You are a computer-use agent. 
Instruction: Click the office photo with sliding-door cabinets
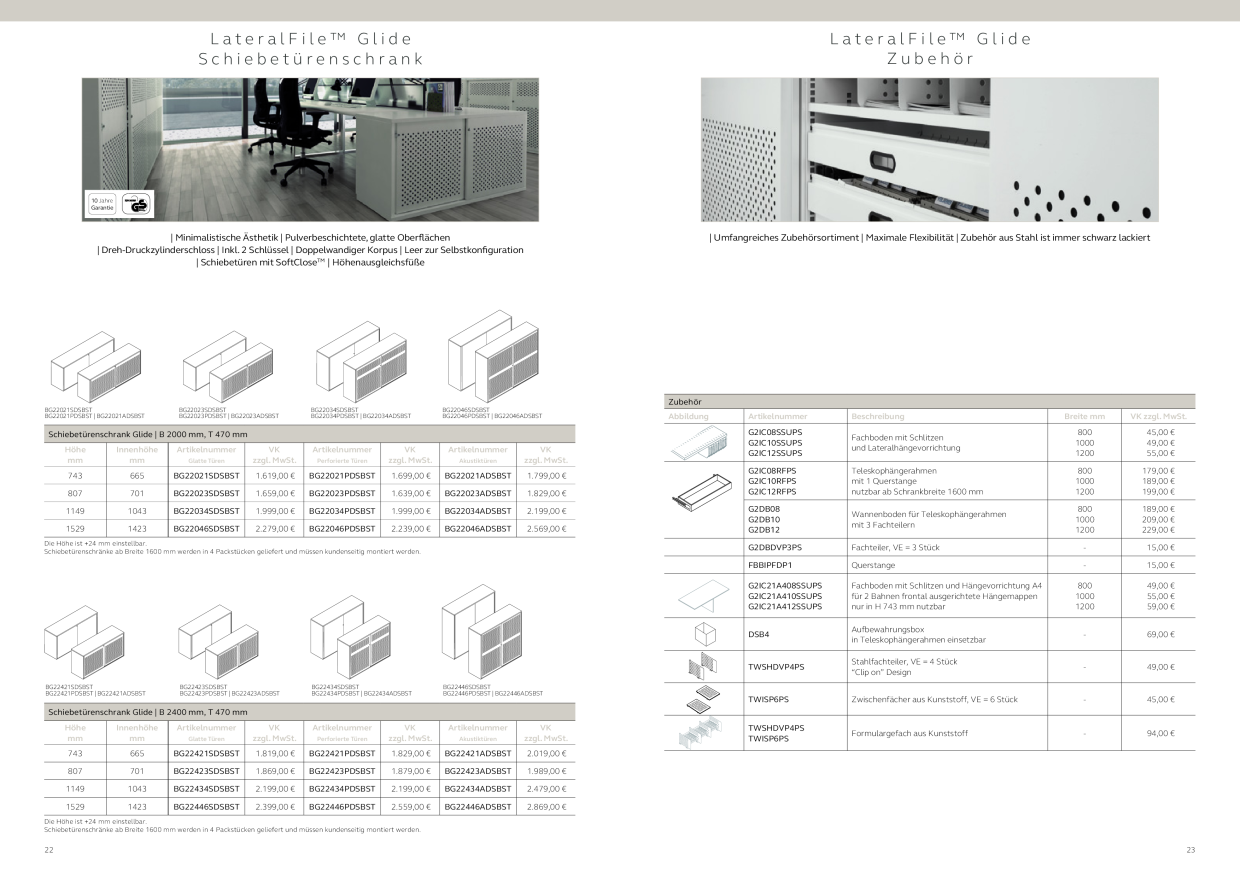pyautogui.click(x=310, y=149)
